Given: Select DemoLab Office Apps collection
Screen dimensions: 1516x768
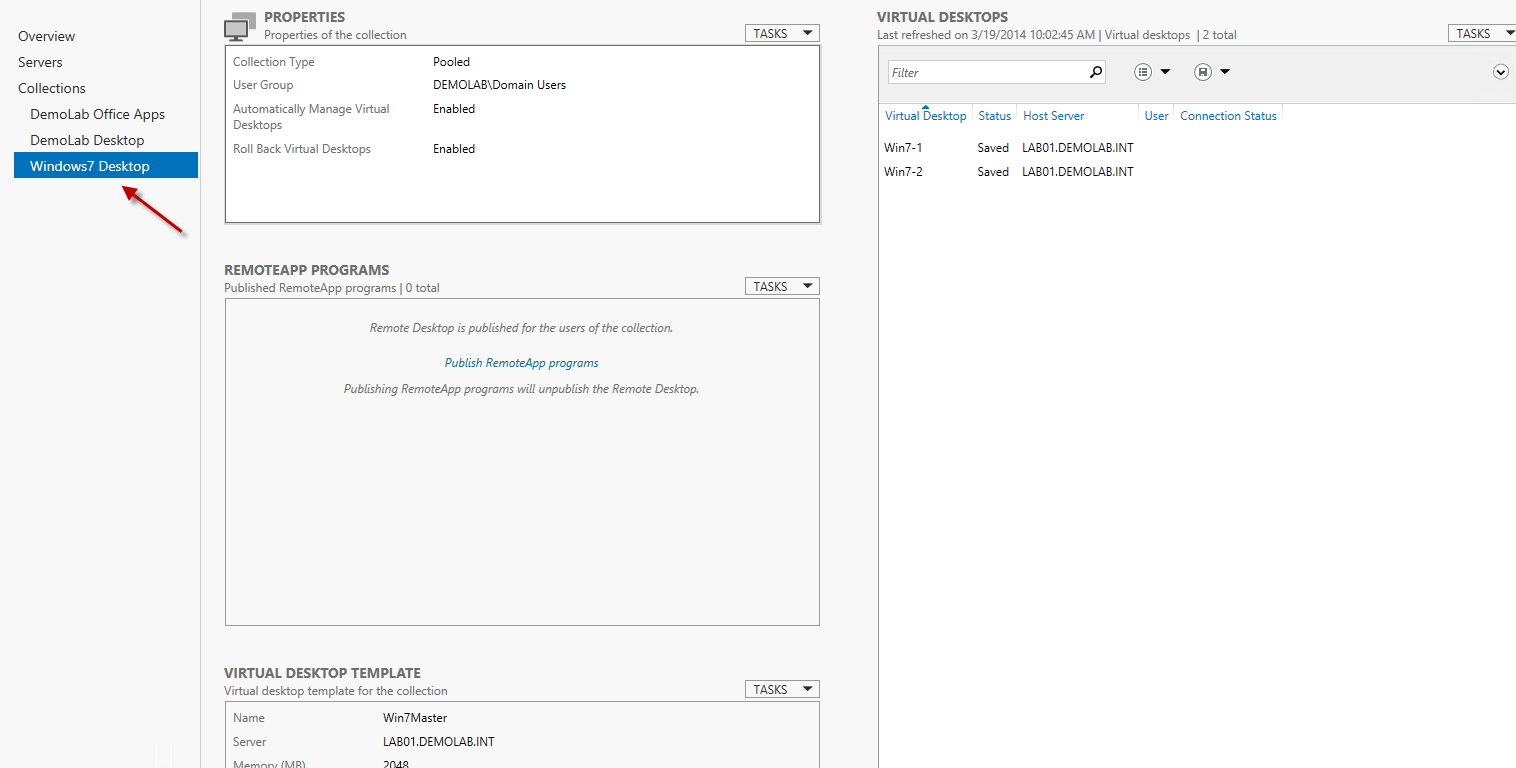Looking at the screenshot, I should [x=97, y=114].
